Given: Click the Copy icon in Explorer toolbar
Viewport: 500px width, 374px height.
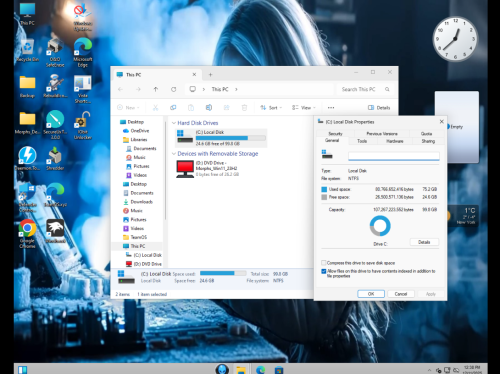Looking at the screenshot, I should click(x=173, y=108).
